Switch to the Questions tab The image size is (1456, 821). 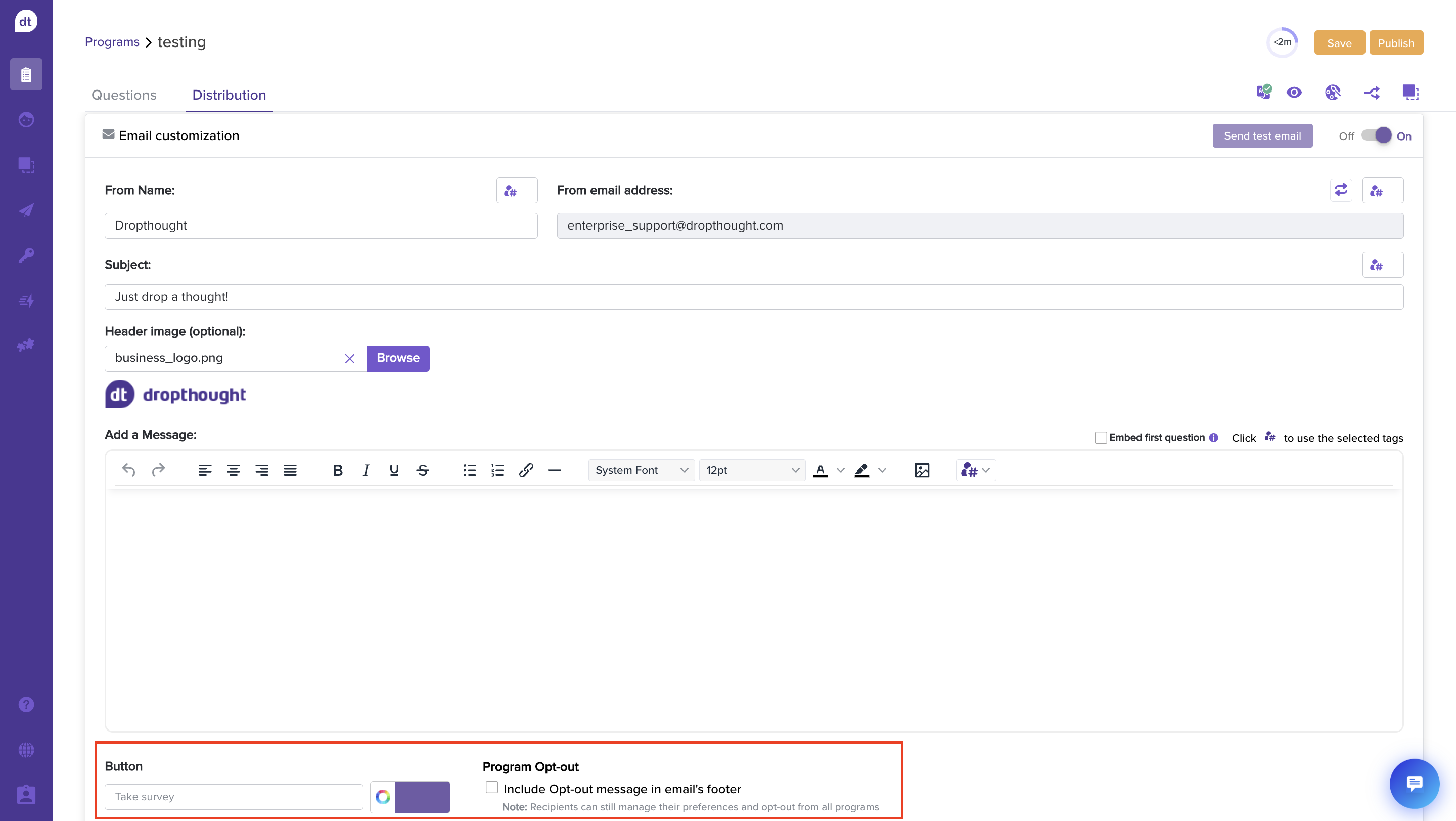[x=124, y=95]
